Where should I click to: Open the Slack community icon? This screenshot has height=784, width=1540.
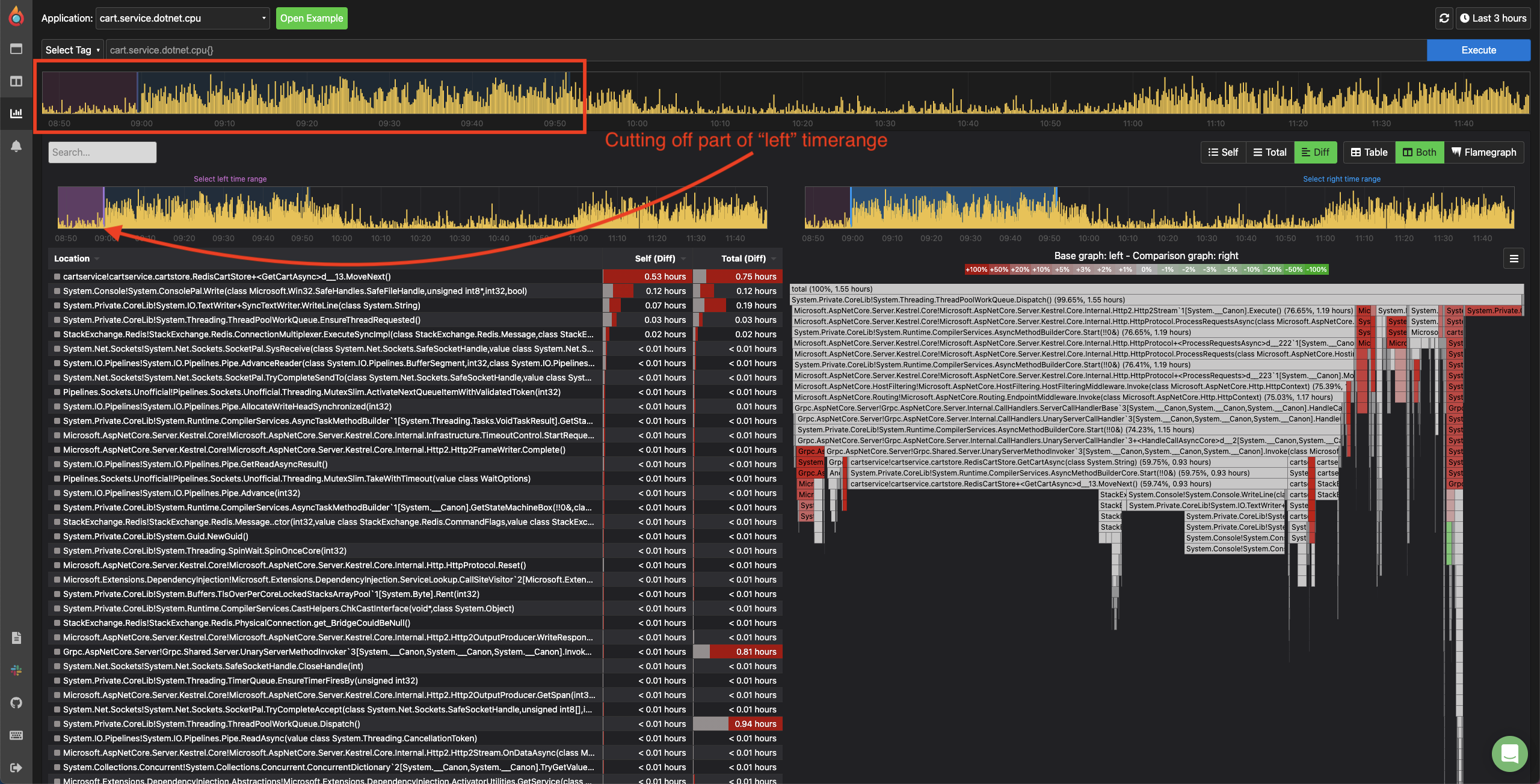pos(16,670)
